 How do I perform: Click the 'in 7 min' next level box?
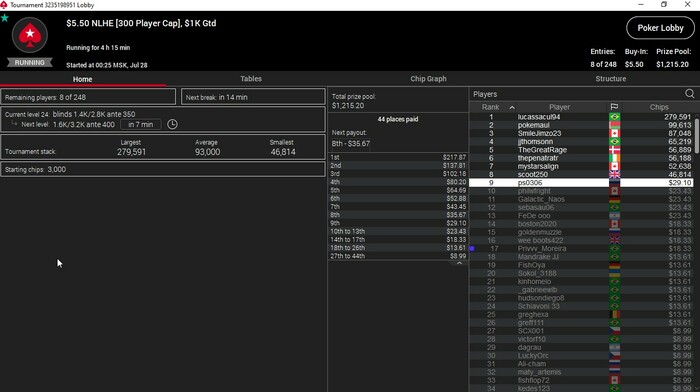tap(141, 125)
